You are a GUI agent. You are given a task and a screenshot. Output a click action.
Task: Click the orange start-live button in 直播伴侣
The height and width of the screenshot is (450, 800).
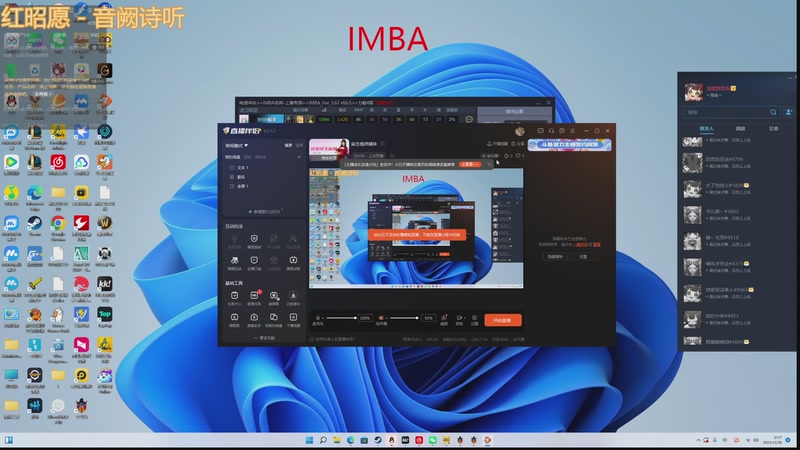(x=503, y=320)
